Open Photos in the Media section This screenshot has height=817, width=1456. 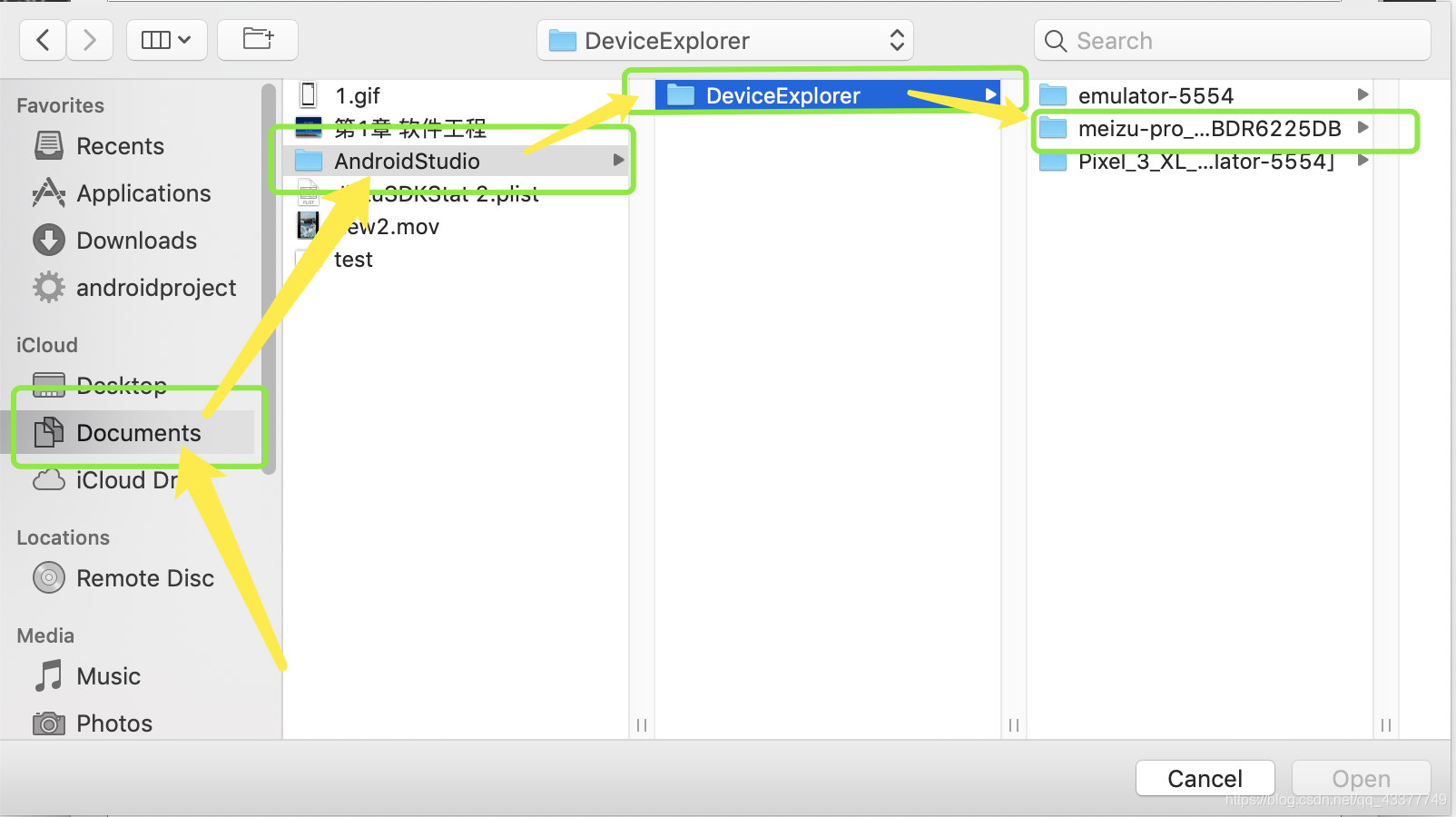pyautogui.click(x=114, y=723)
